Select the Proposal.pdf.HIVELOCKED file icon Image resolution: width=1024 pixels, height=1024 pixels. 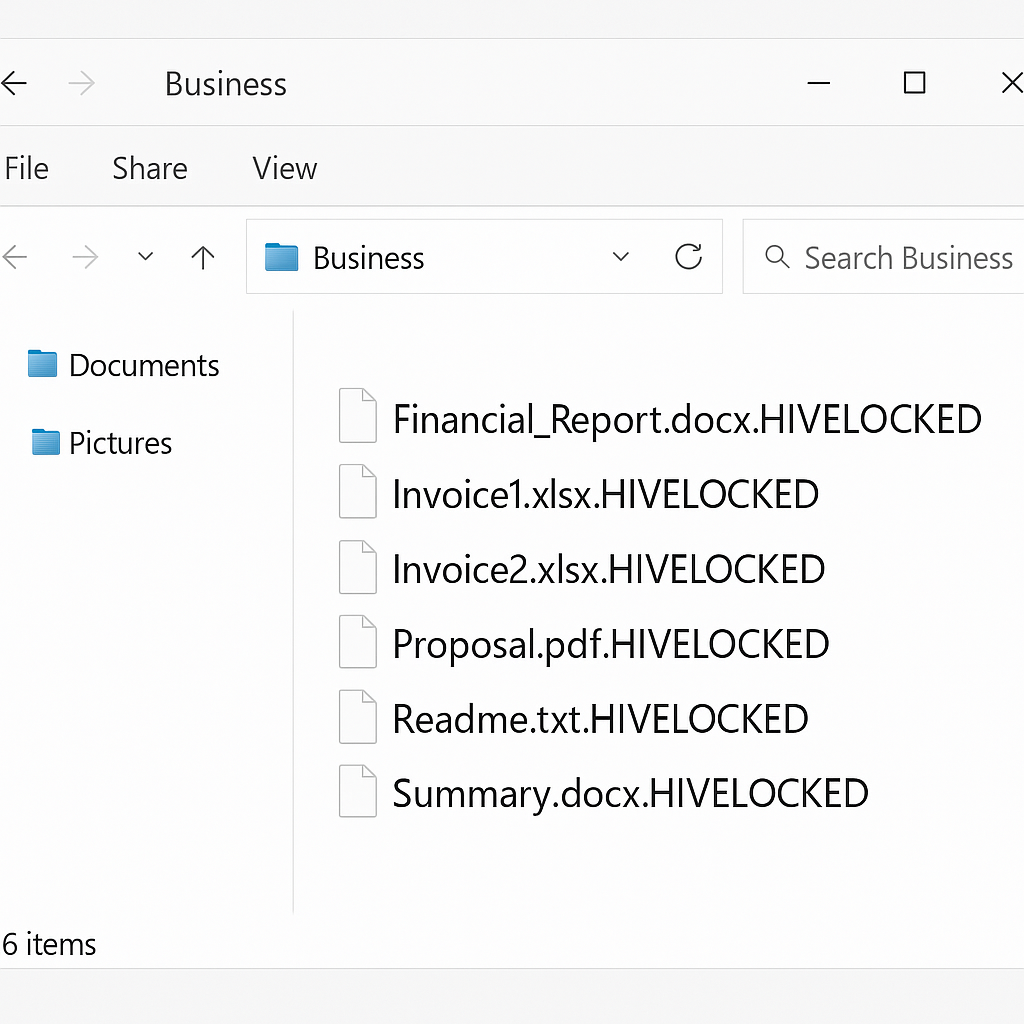click(357, 642)
